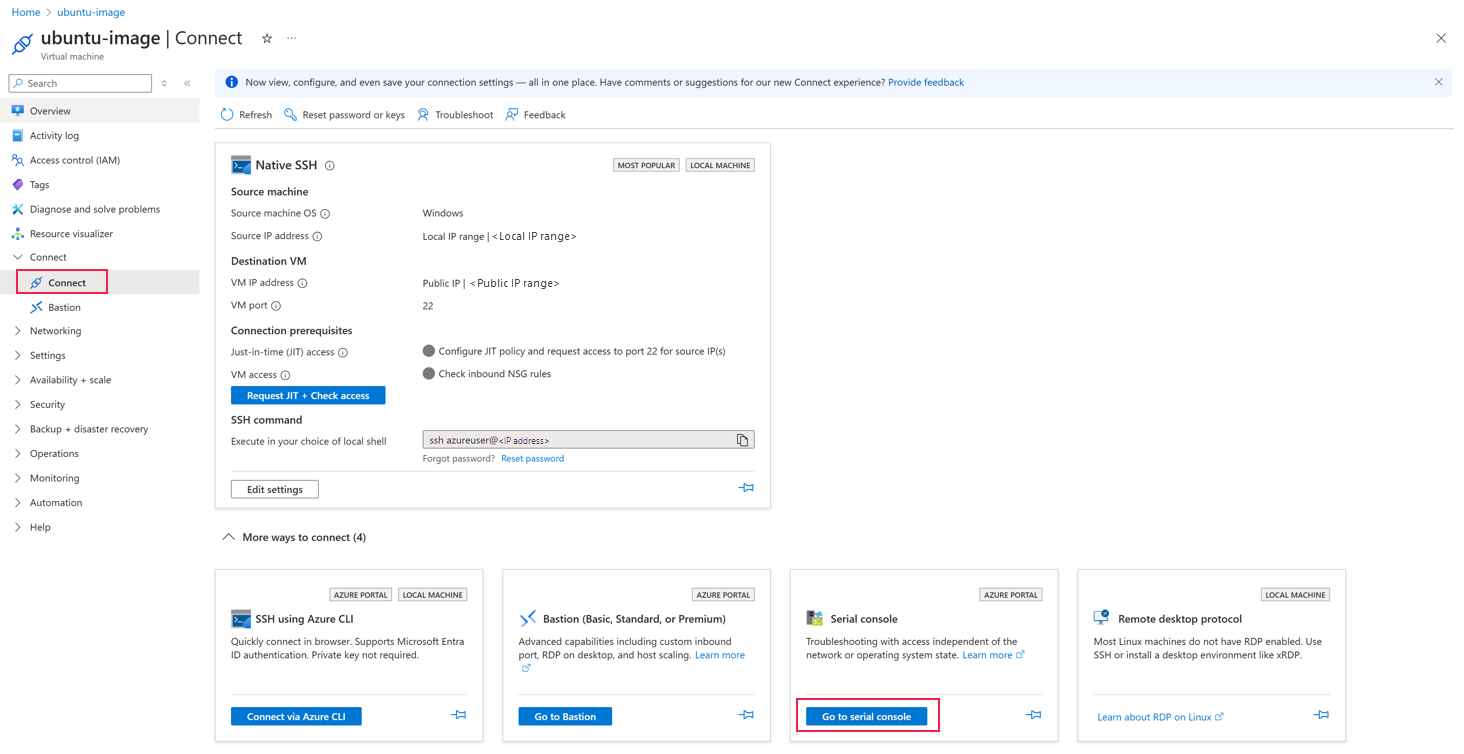Collapse the Connect group in sidebar
The height and width of the screenshot is (754, 1464).
coord(18,257)
